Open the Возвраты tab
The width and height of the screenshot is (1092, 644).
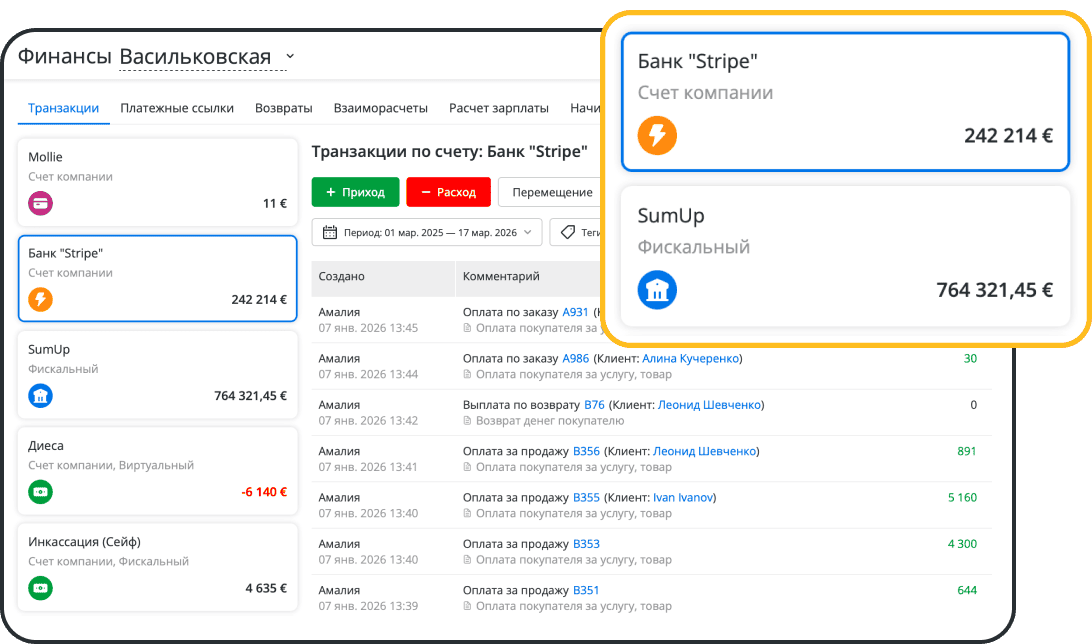284,108
